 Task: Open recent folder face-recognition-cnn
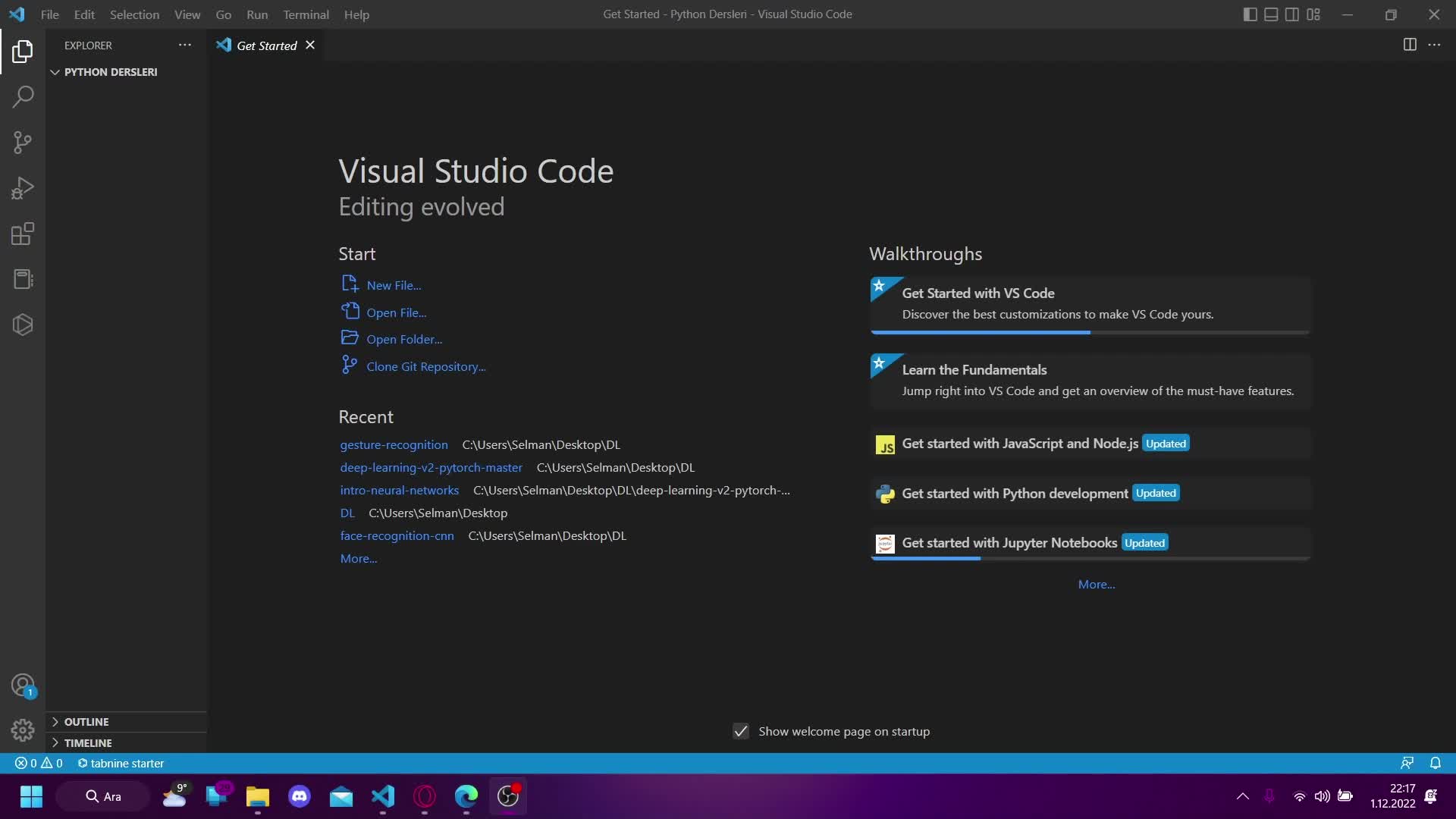[397, 536]
